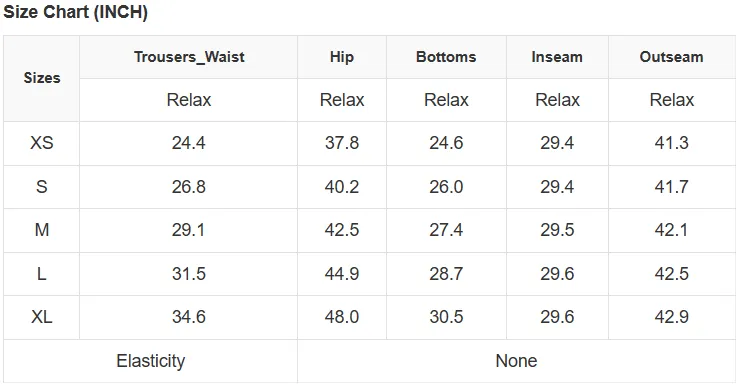
Task: Click the M size row label
Action: 42,230
